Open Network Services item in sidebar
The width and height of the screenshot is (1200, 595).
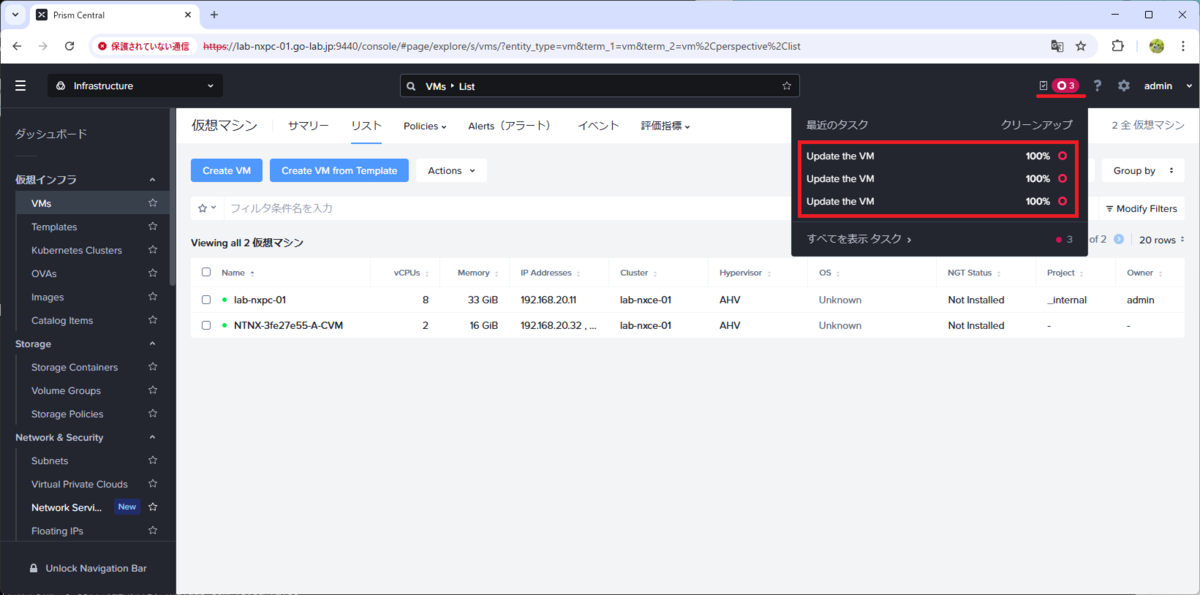pos(67,507)
